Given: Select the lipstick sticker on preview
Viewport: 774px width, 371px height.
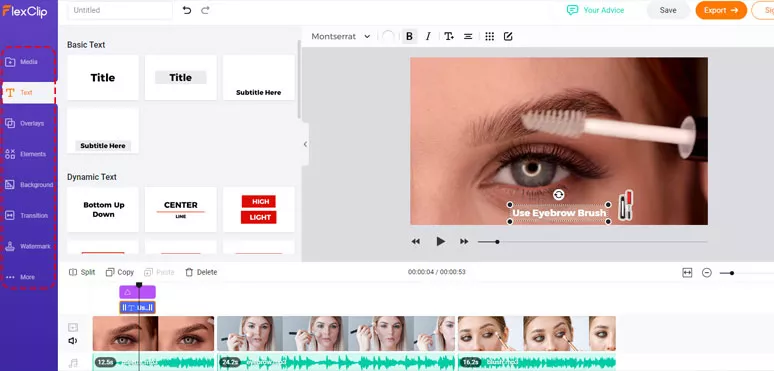Looking at the screenshot, I should tap(626, 205).
